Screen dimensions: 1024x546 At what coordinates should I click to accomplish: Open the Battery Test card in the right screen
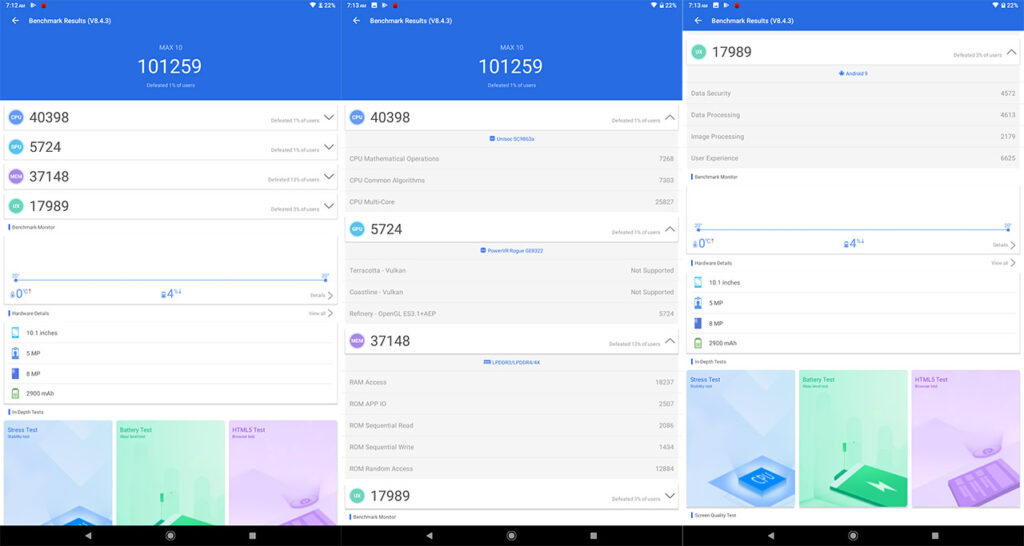[854, 439]
